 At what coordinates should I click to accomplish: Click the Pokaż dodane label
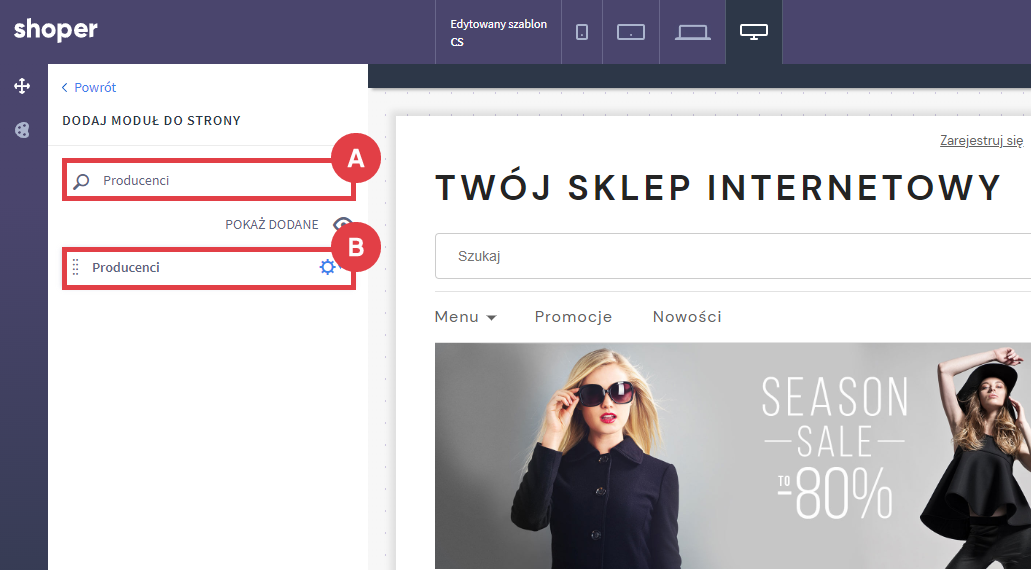coord(272,225)
